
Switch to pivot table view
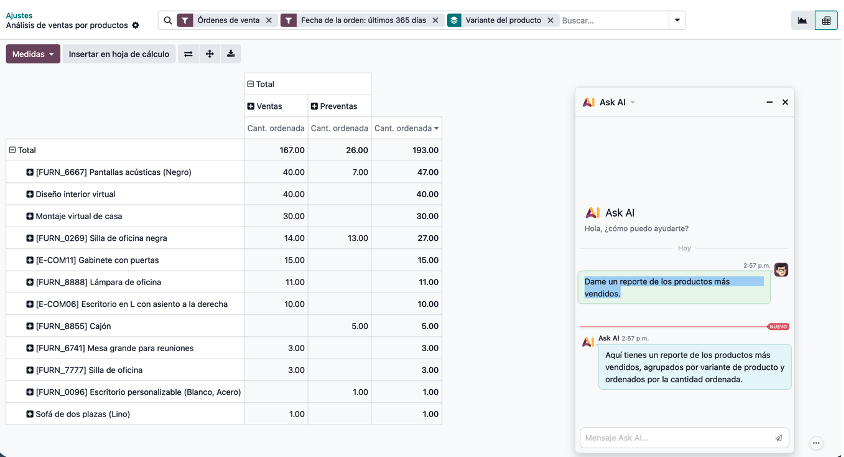click(x=826, y=20)
